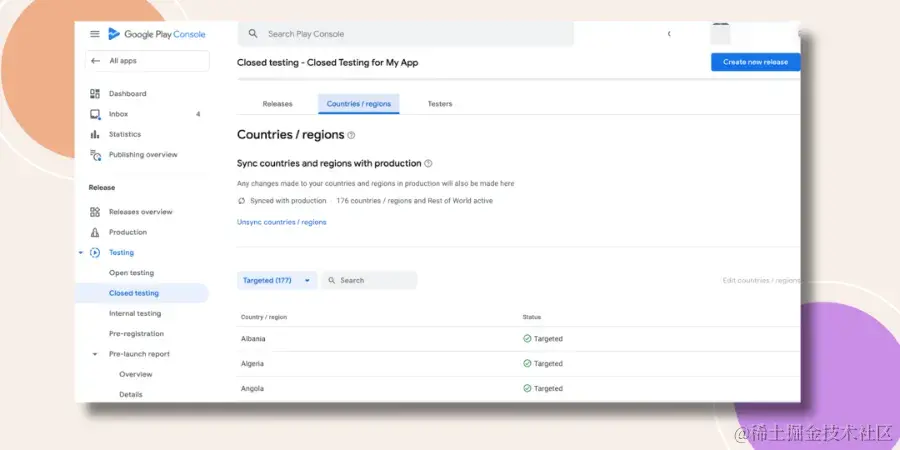Switch to the Testers tab
This screenshot has height=450, width=900.
(440, 104)
